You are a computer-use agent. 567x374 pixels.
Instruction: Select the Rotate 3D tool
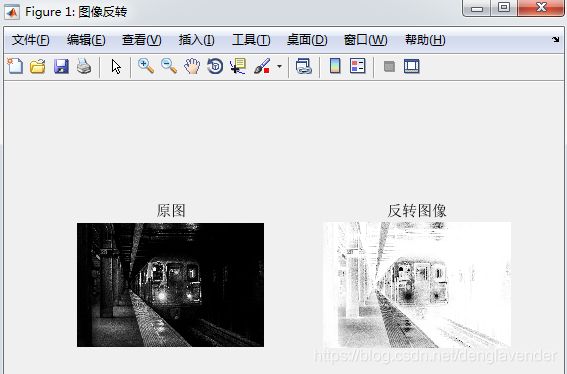click(x=215, y=66)
